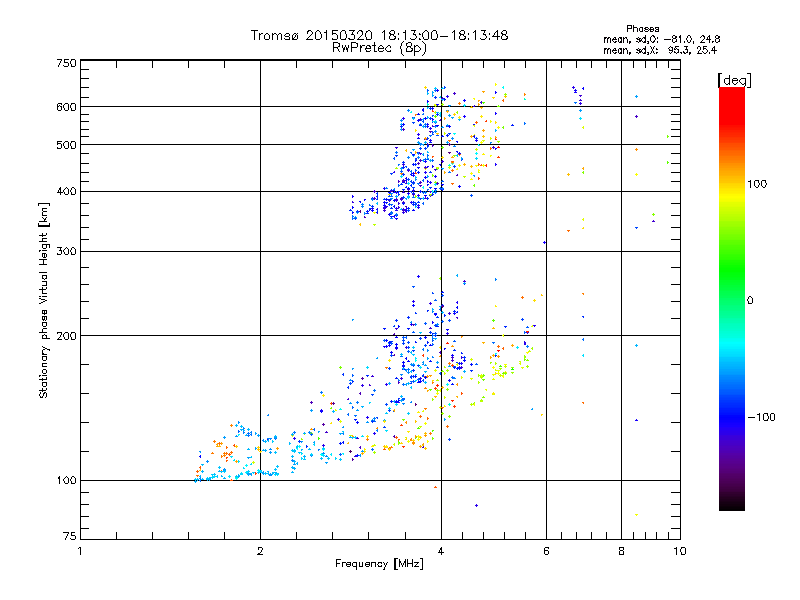Click the x-axis label "4"
The image size is (800, 600).
click(x=441, y=551)
